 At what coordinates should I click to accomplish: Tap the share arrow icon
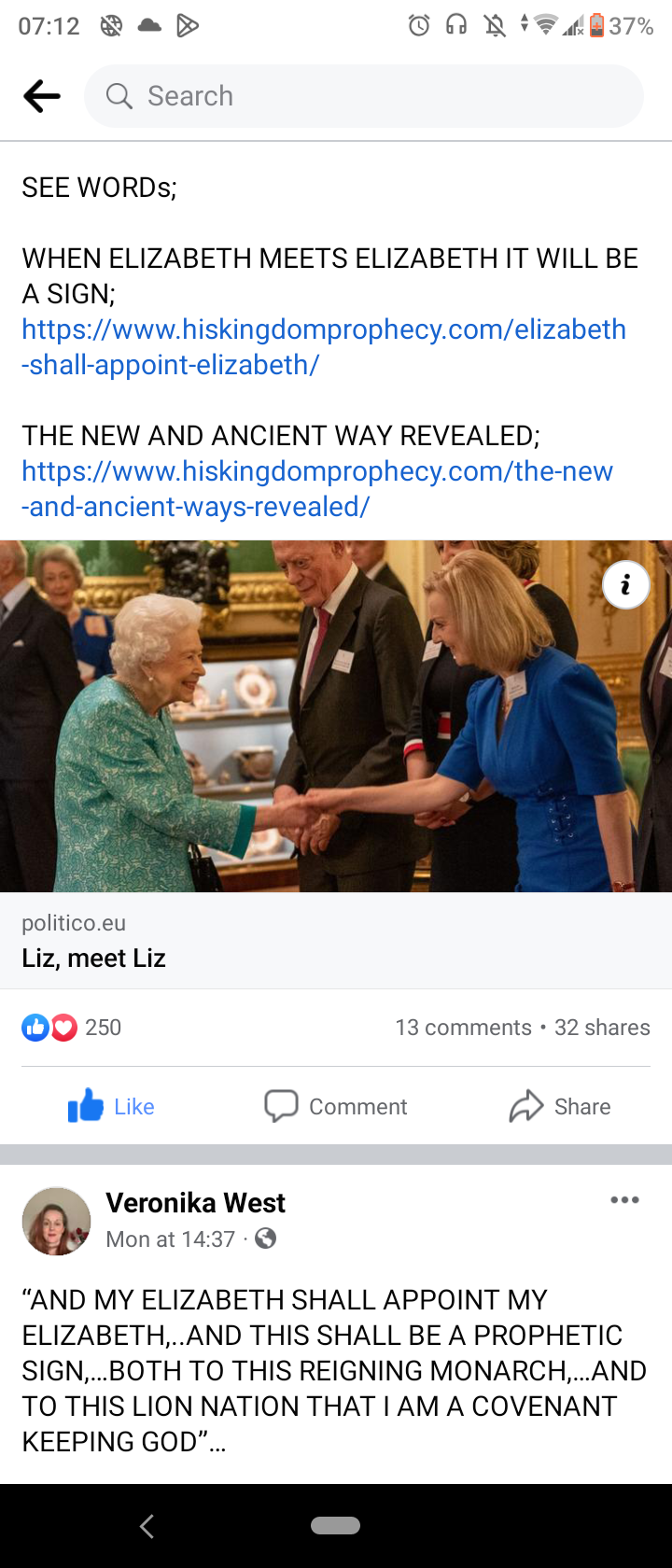(x=526, y=1106)
